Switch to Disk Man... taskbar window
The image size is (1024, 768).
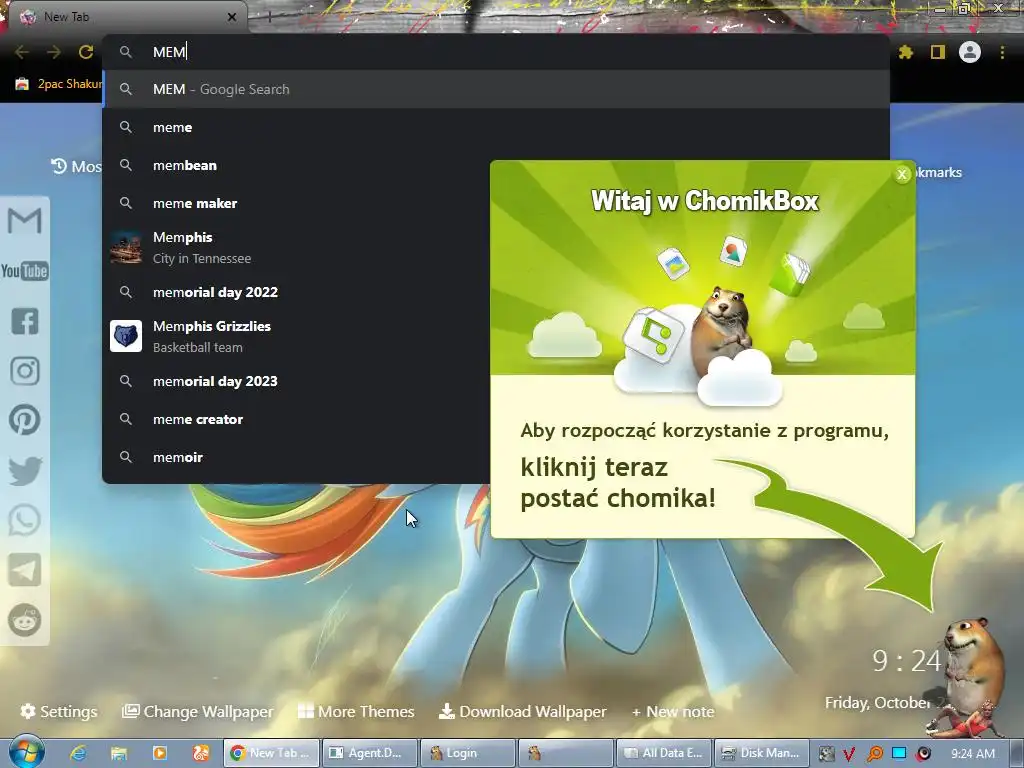click(762, 753)
